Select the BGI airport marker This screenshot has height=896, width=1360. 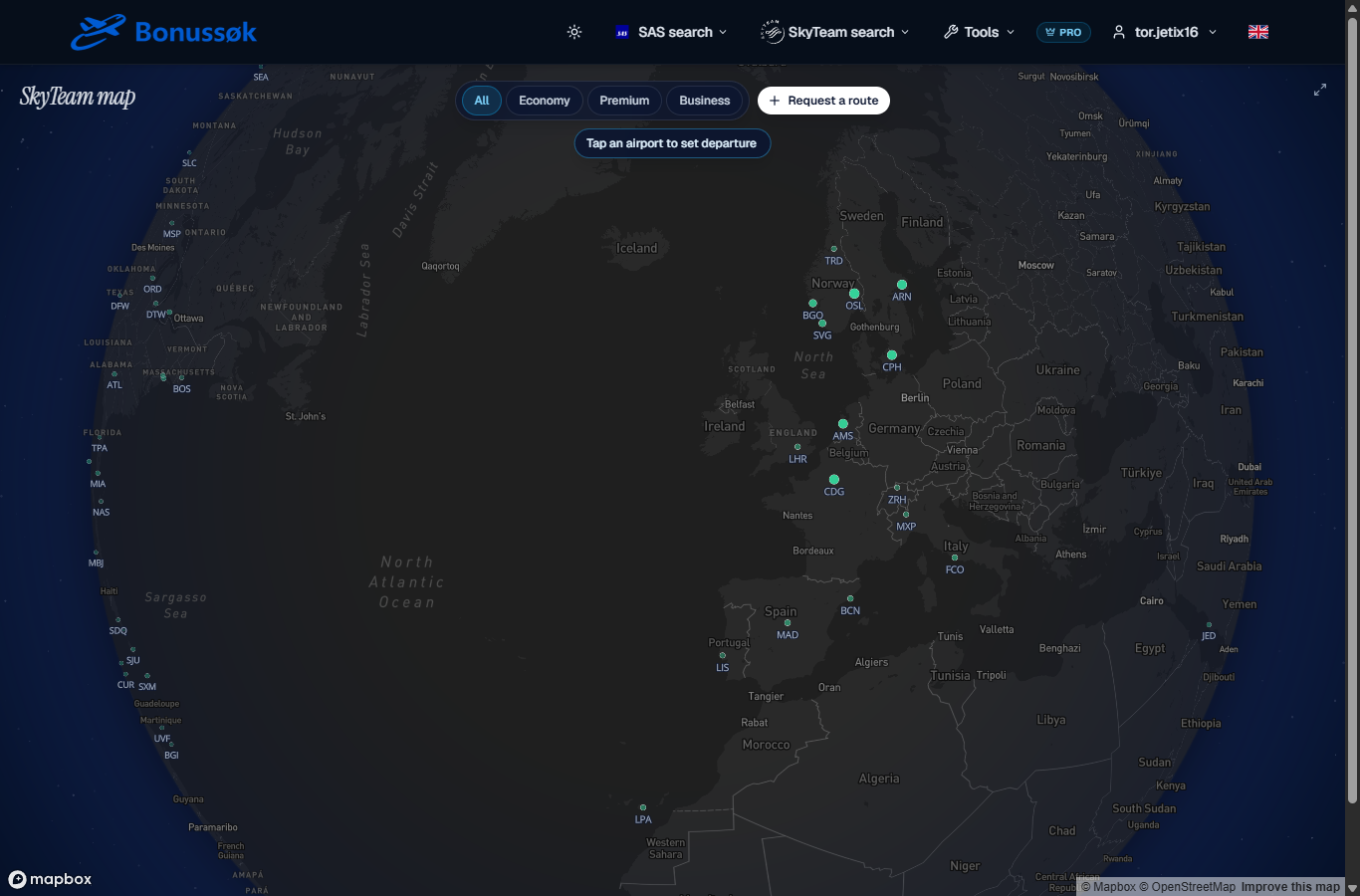(171, 745)
